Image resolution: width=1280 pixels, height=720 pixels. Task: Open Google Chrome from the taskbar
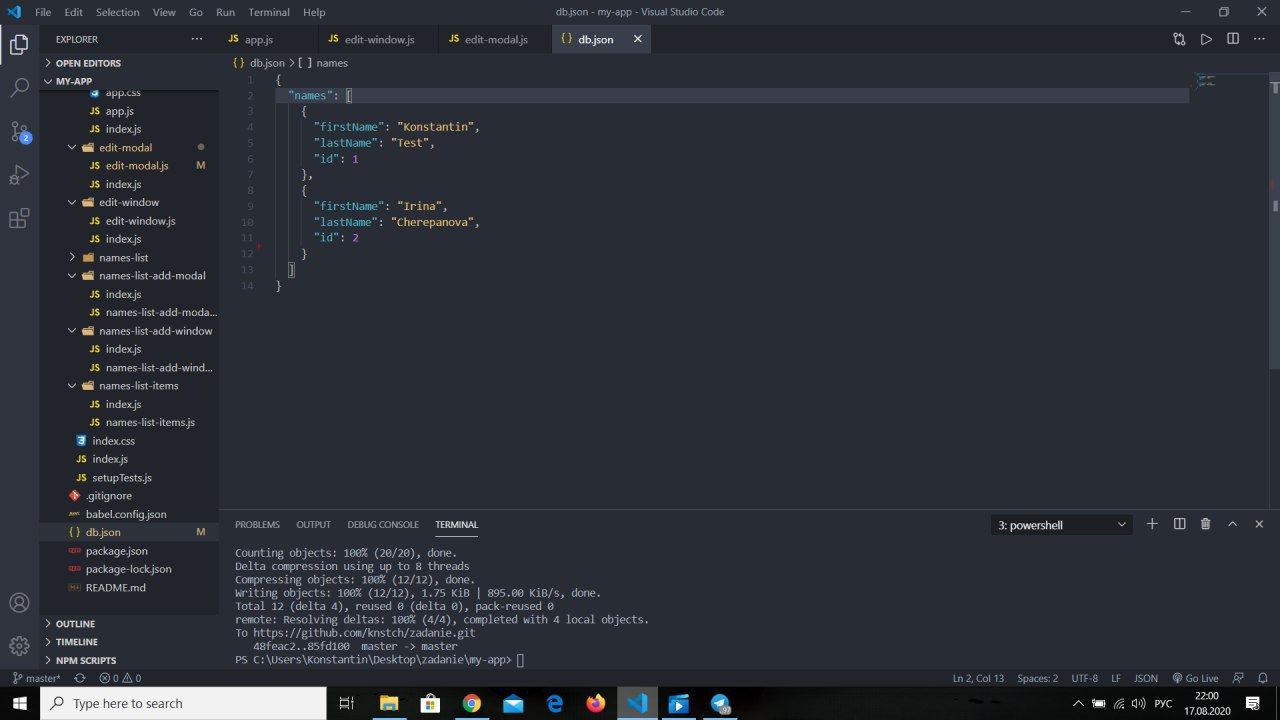click(x=471, y=703)
